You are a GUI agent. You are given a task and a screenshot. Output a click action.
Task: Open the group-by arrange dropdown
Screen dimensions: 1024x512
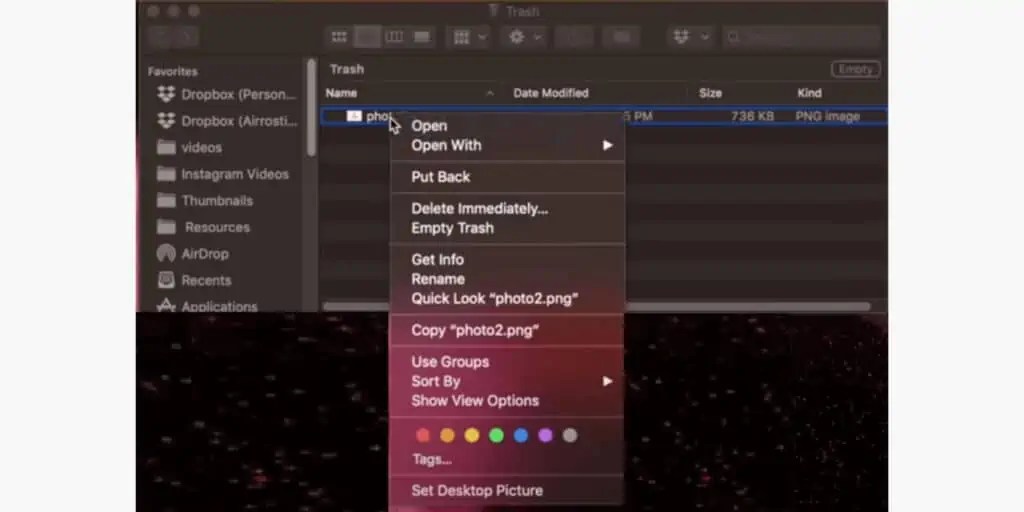[x=468, y=37]
